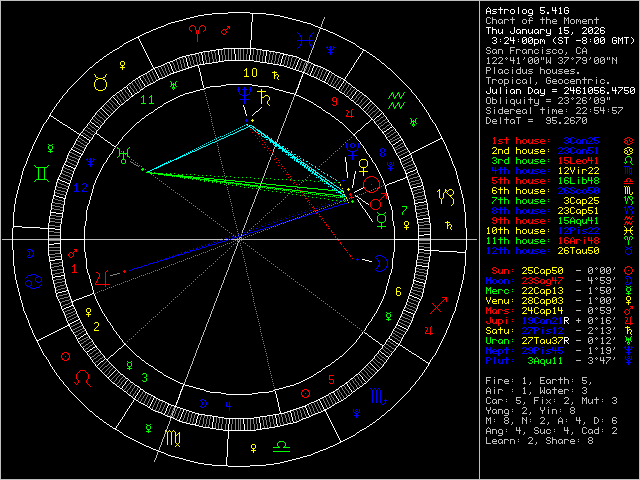Select the 'Tropical, Geocentric.' line
The width and height of the screenshot is (640, 480).
tap(548, 81)
